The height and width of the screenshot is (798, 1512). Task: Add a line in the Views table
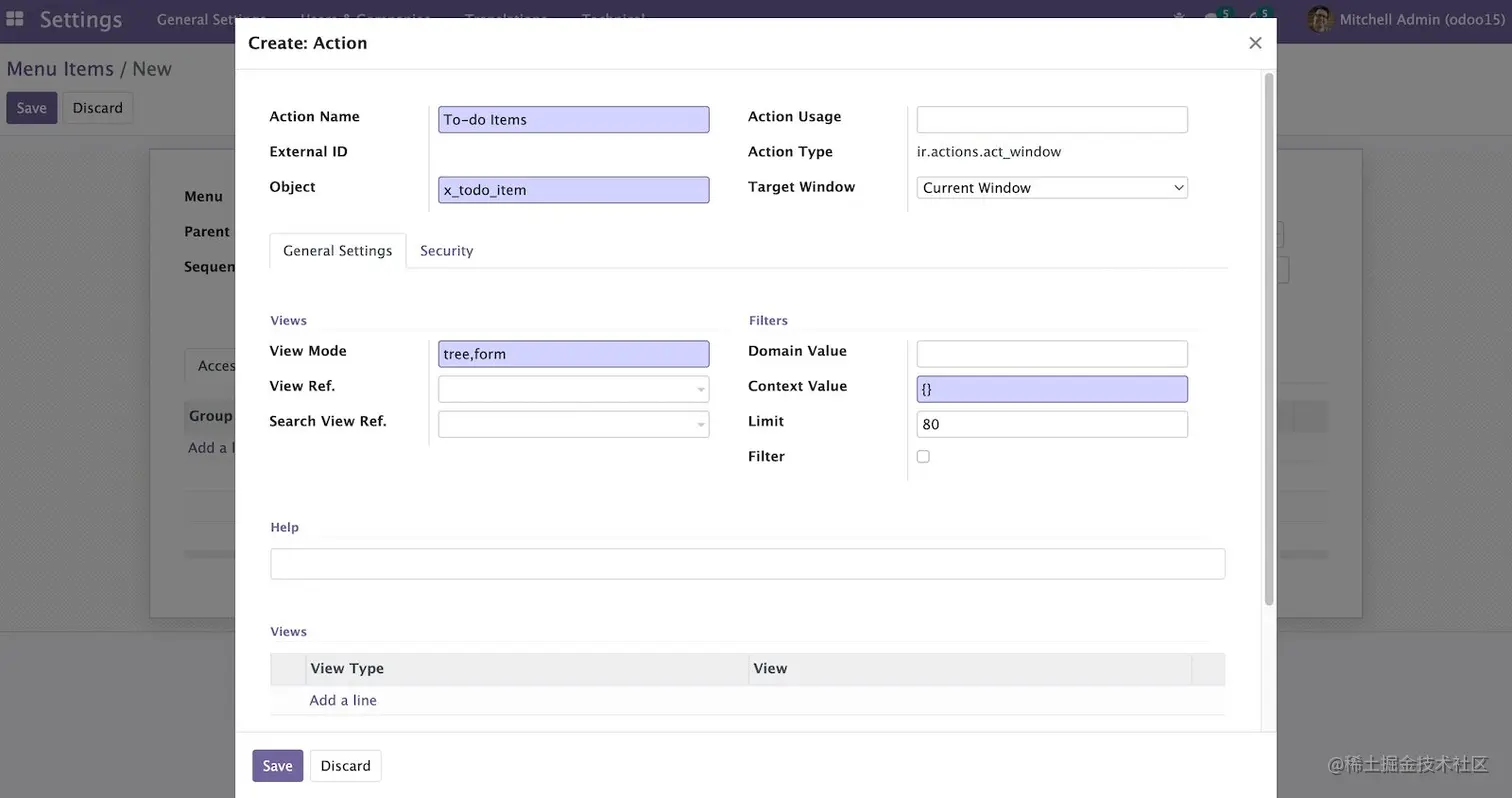(342, 700)
